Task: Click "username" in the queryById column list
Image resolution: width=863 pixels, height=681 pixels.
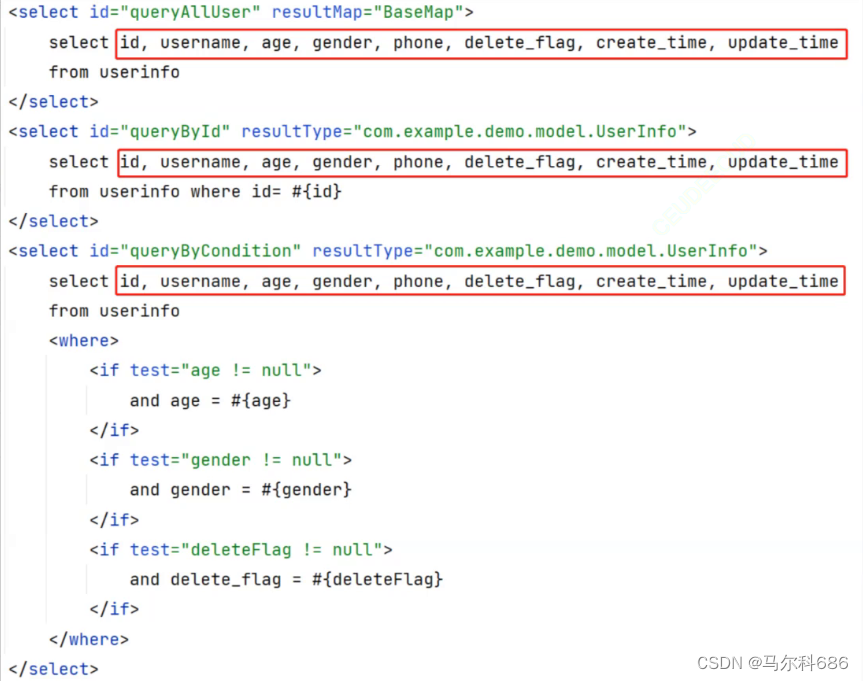Action: click(201, 162)
